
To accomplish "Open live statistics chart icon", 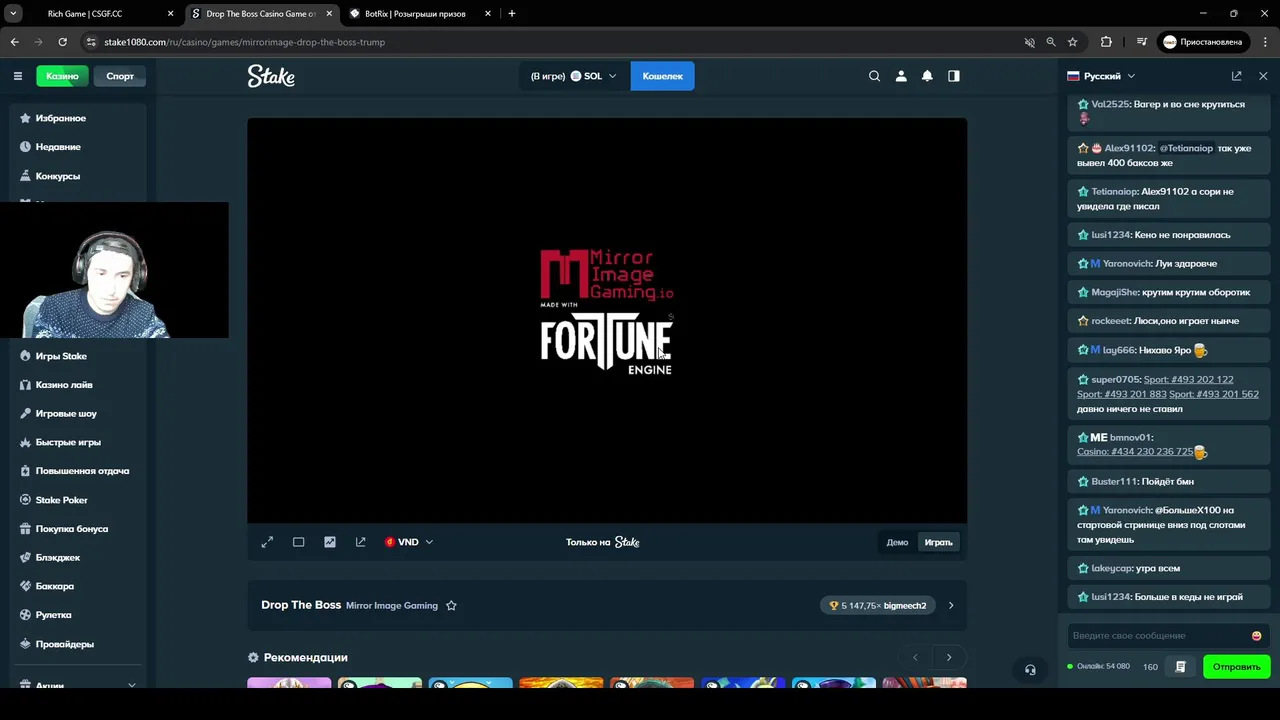I will point(330,542).
